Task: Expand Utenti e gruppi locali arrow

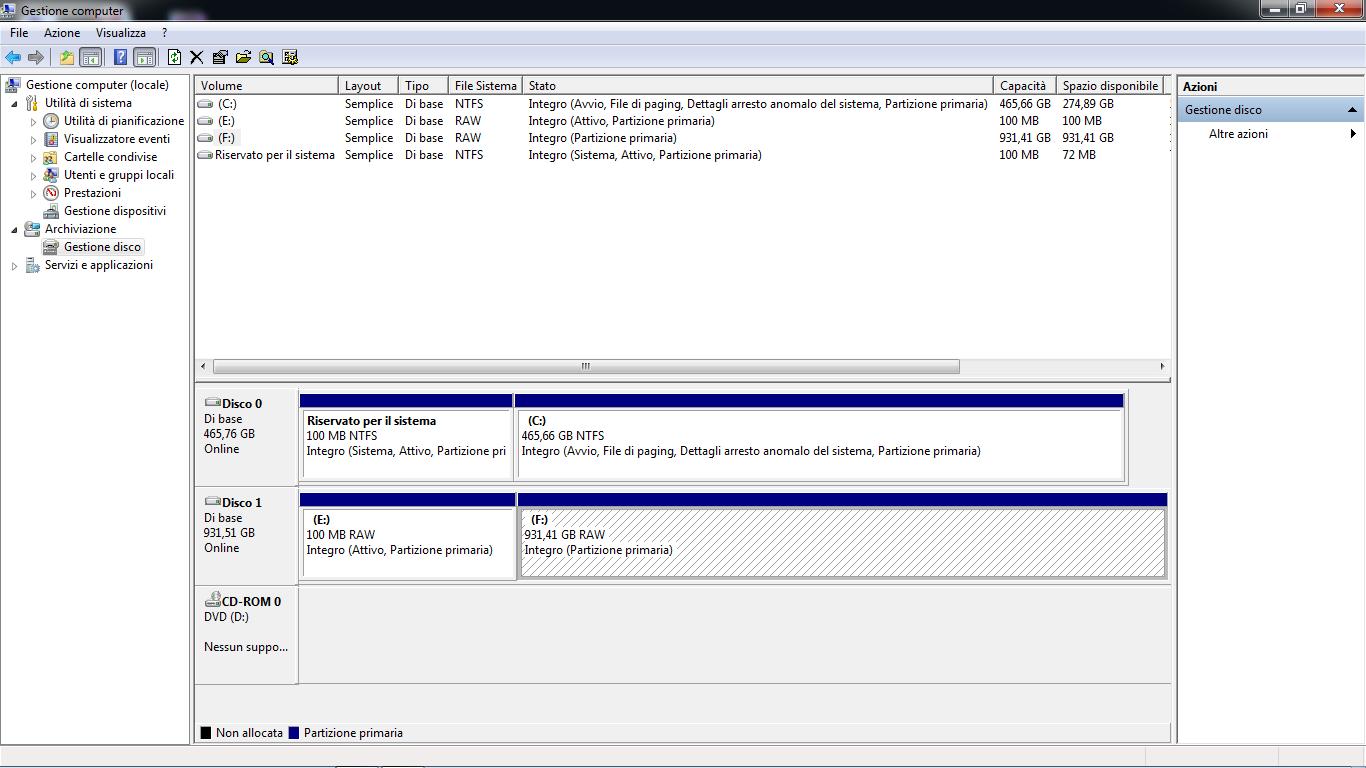Action: [33, 175]
